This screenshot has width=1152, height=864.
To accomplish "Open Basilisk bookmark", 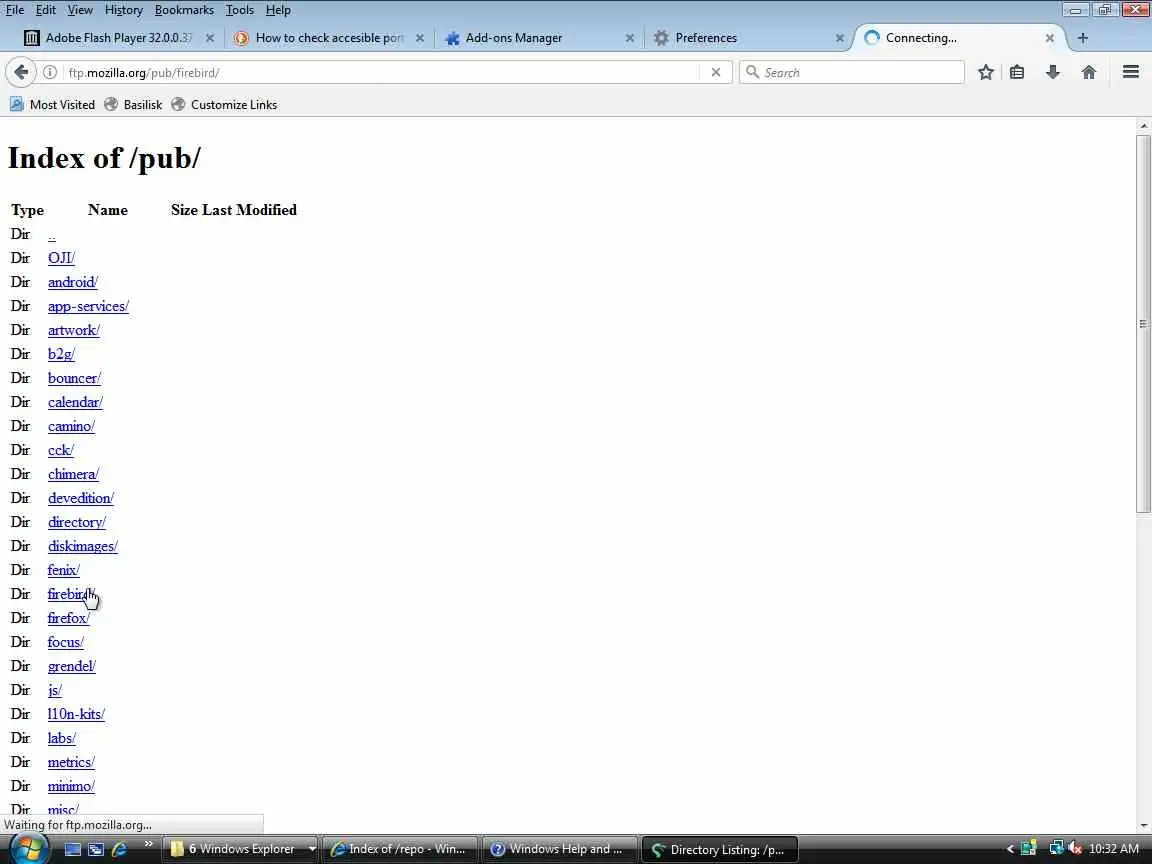I will [x=133, y=104].
